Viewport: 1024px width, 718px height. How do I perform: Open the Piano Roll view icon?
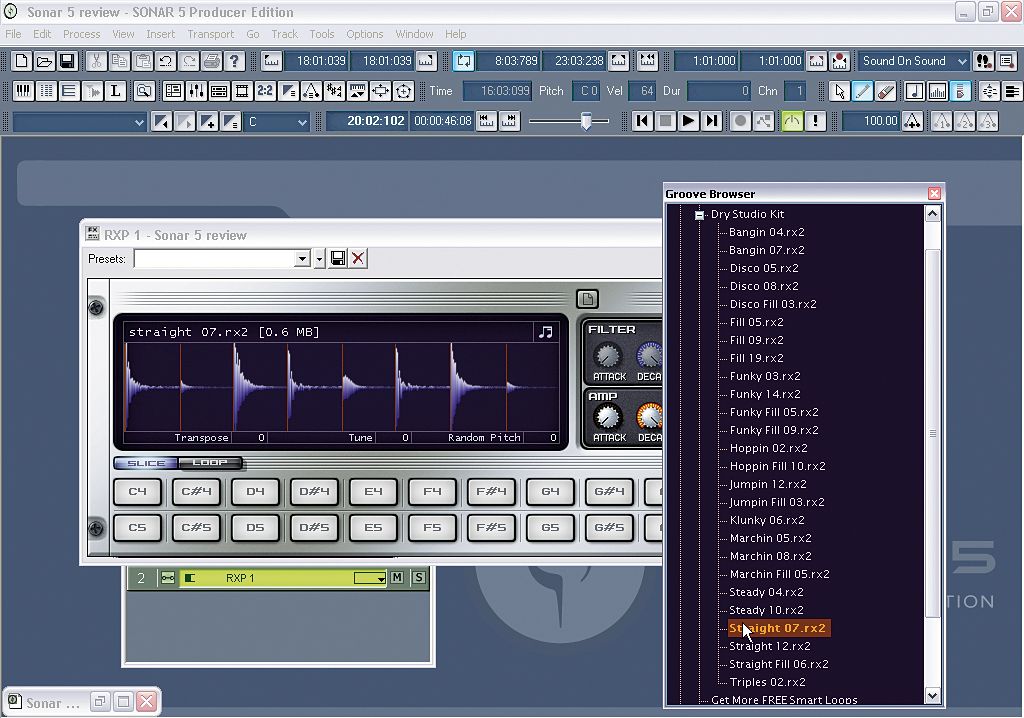tap(24, 91)
